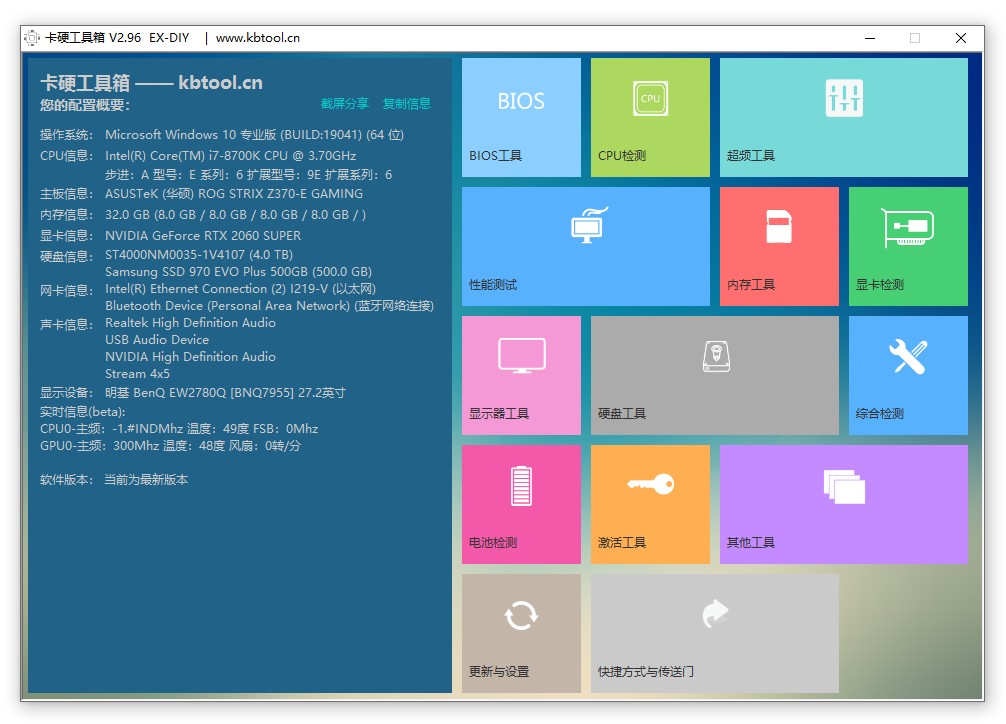
Task: Minimize the 卡硬工具箱 window
Action: pyautogui.click(x=870, y=38)
